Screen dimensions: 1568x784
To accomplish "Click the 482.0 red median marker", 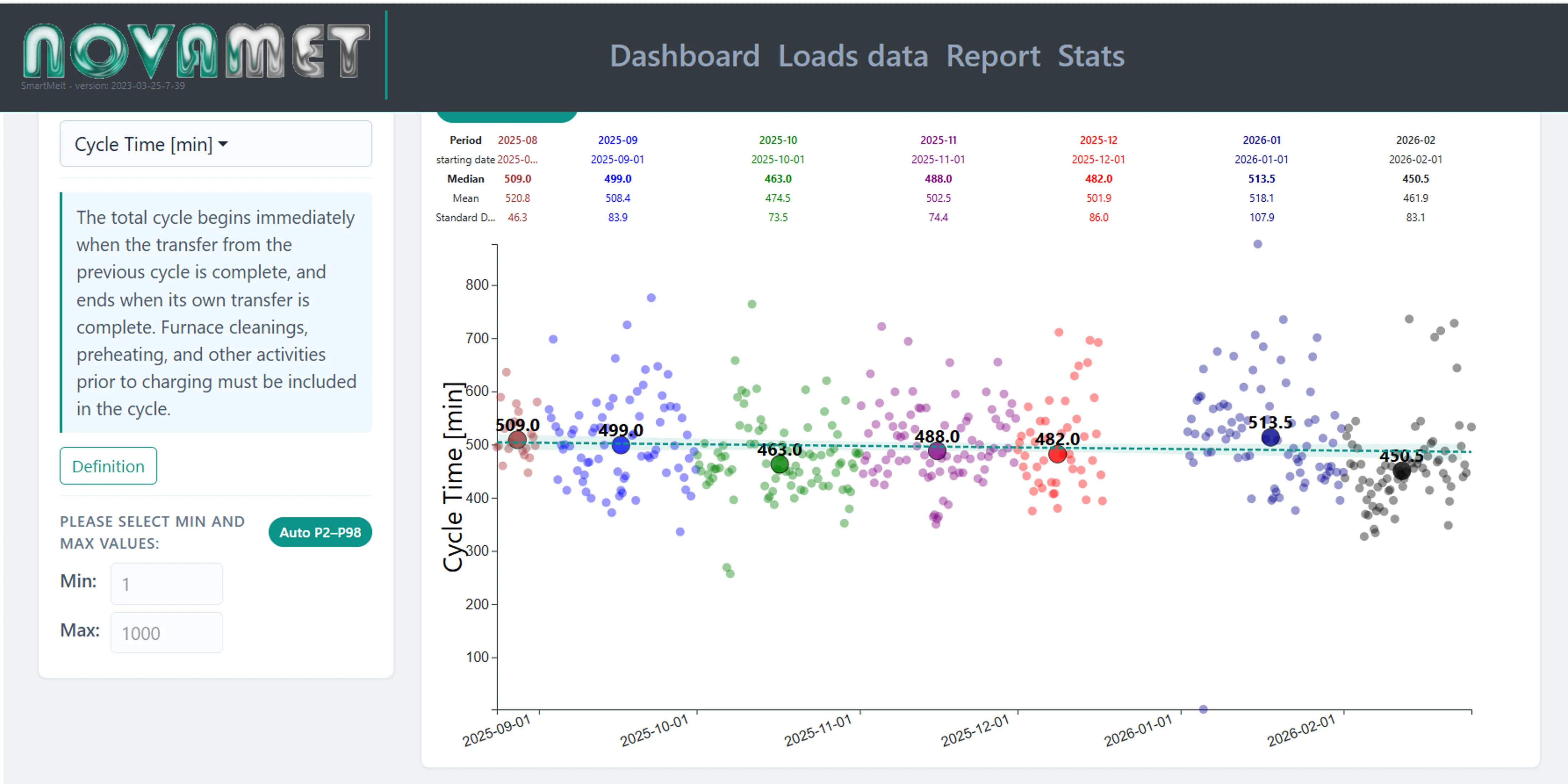I will point(1057,455).
